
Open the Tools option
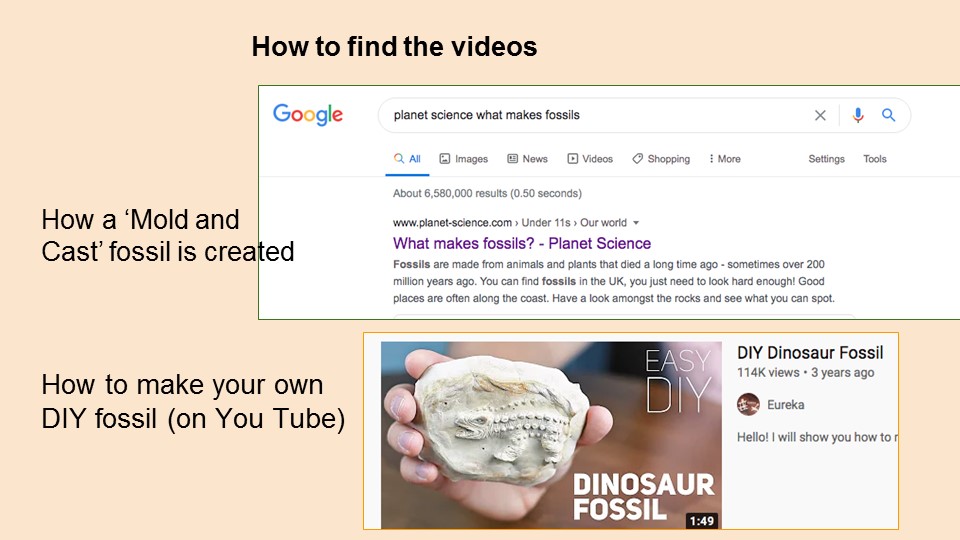pyautogui.click(x=874, y=159)
